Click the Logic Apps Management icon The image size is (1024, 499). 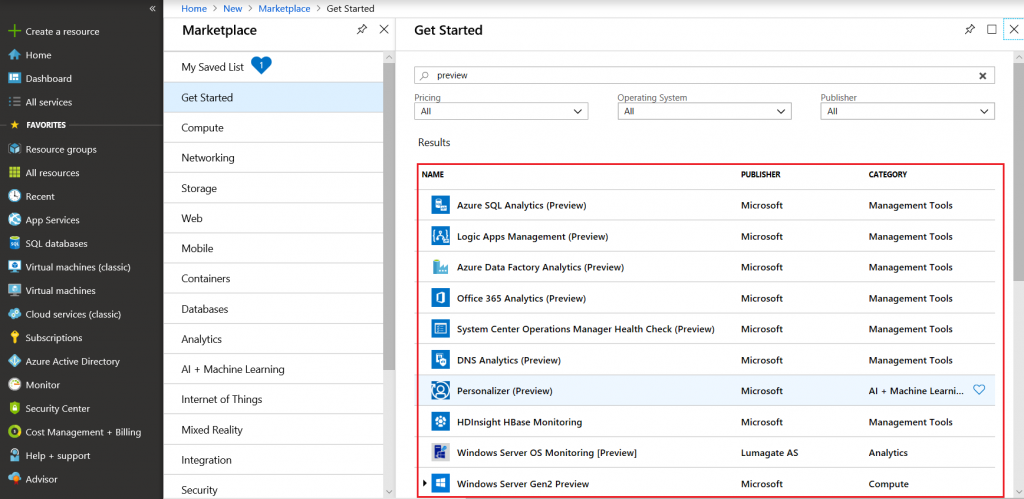click(441, 236)
